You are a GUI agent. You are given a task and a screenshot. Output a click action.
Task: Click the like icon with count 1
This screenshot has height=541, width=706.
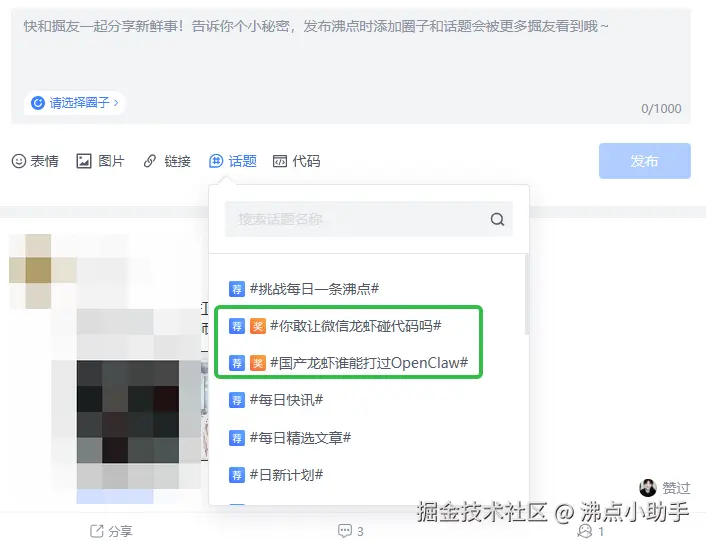[x=585, y=531]
